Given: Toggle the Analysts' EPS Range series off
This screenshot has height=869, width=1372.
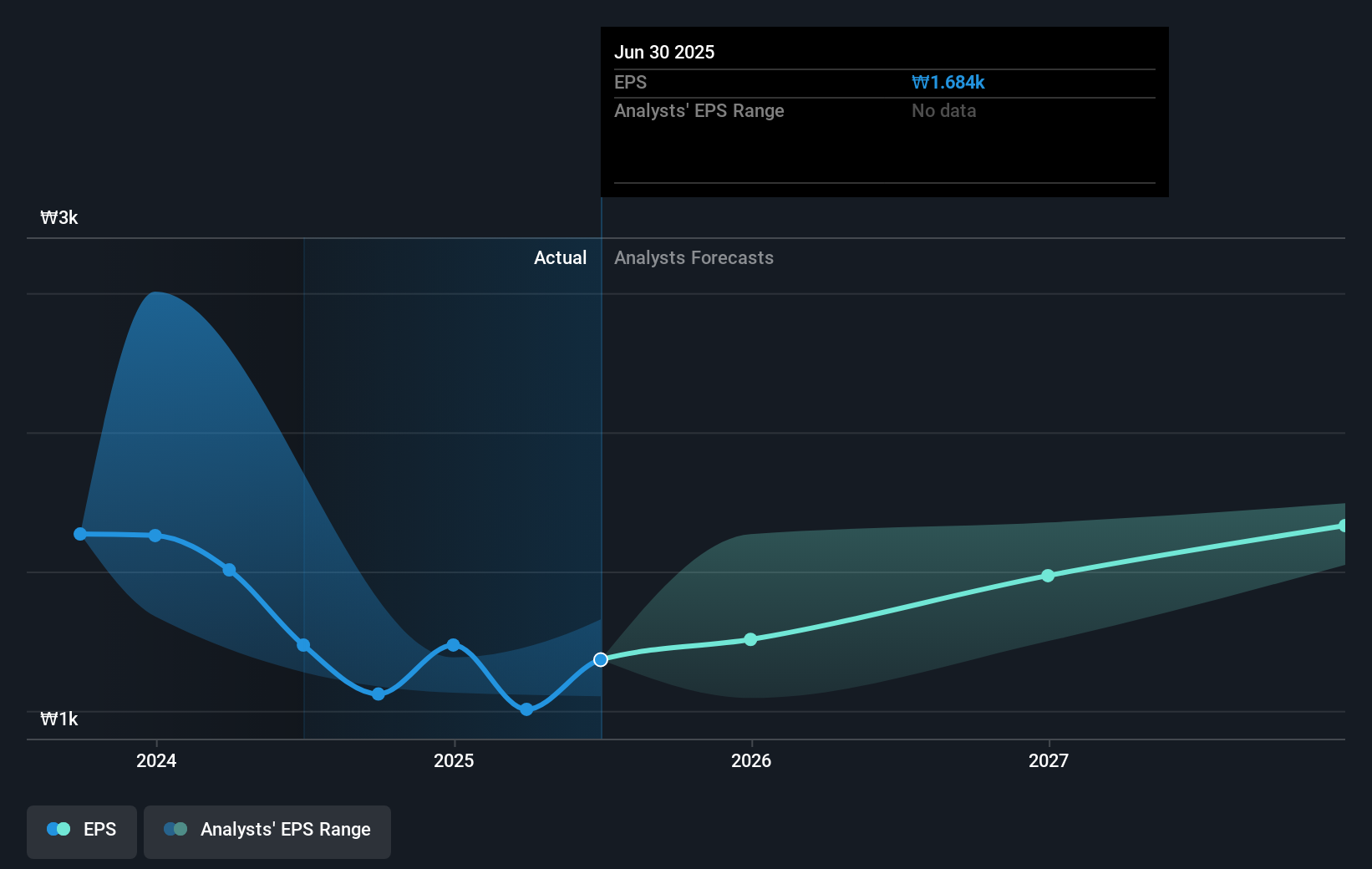Looking at the screenshot, I should [x=267, y=831].
